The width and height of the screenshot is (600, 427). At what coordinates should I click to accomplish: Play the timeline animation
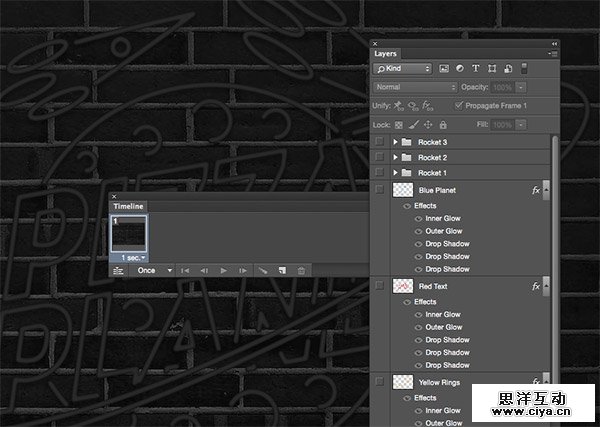pyautogui.click(x=223, y=270)
